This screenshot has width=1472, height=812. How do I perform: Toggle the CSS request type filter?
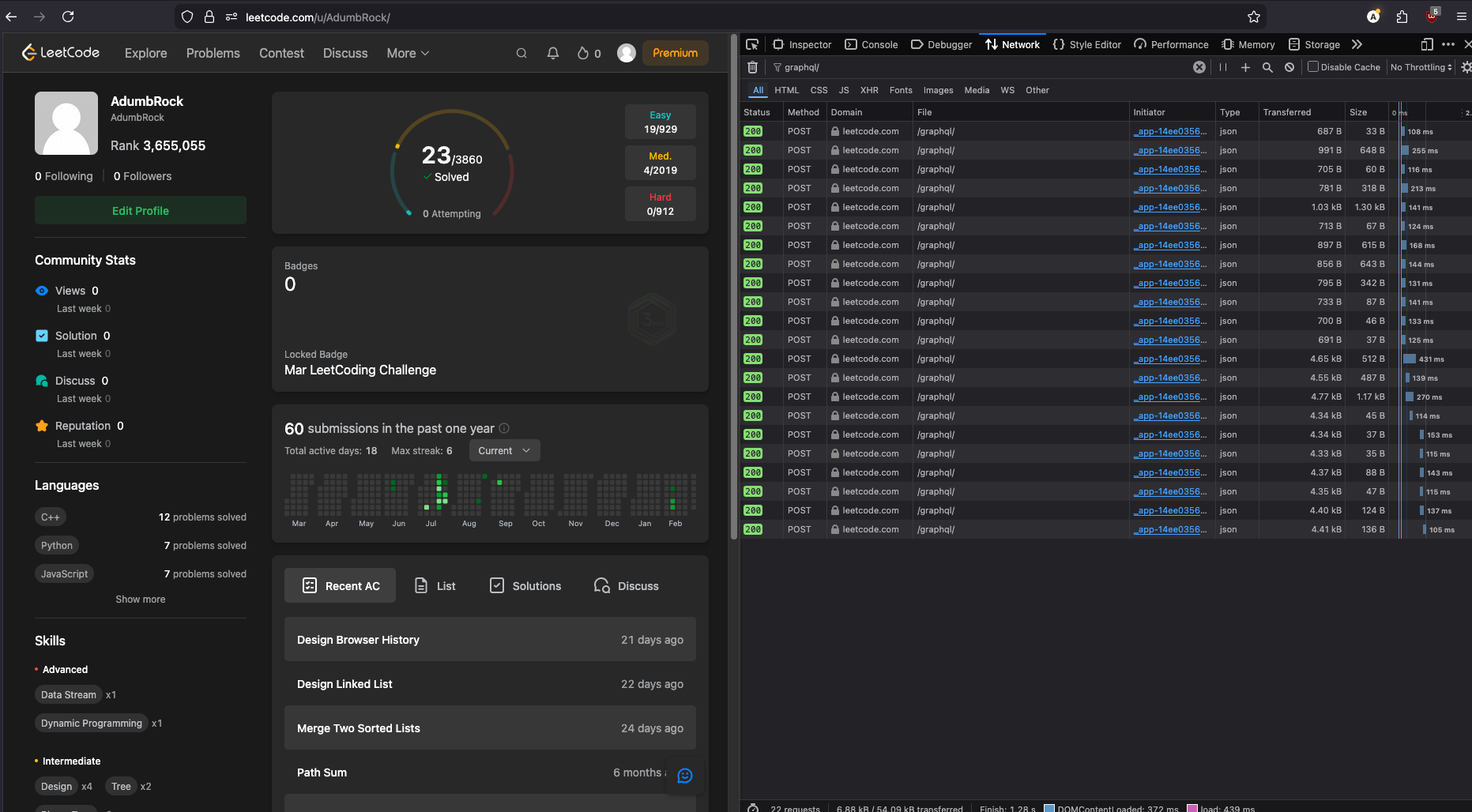819,90
